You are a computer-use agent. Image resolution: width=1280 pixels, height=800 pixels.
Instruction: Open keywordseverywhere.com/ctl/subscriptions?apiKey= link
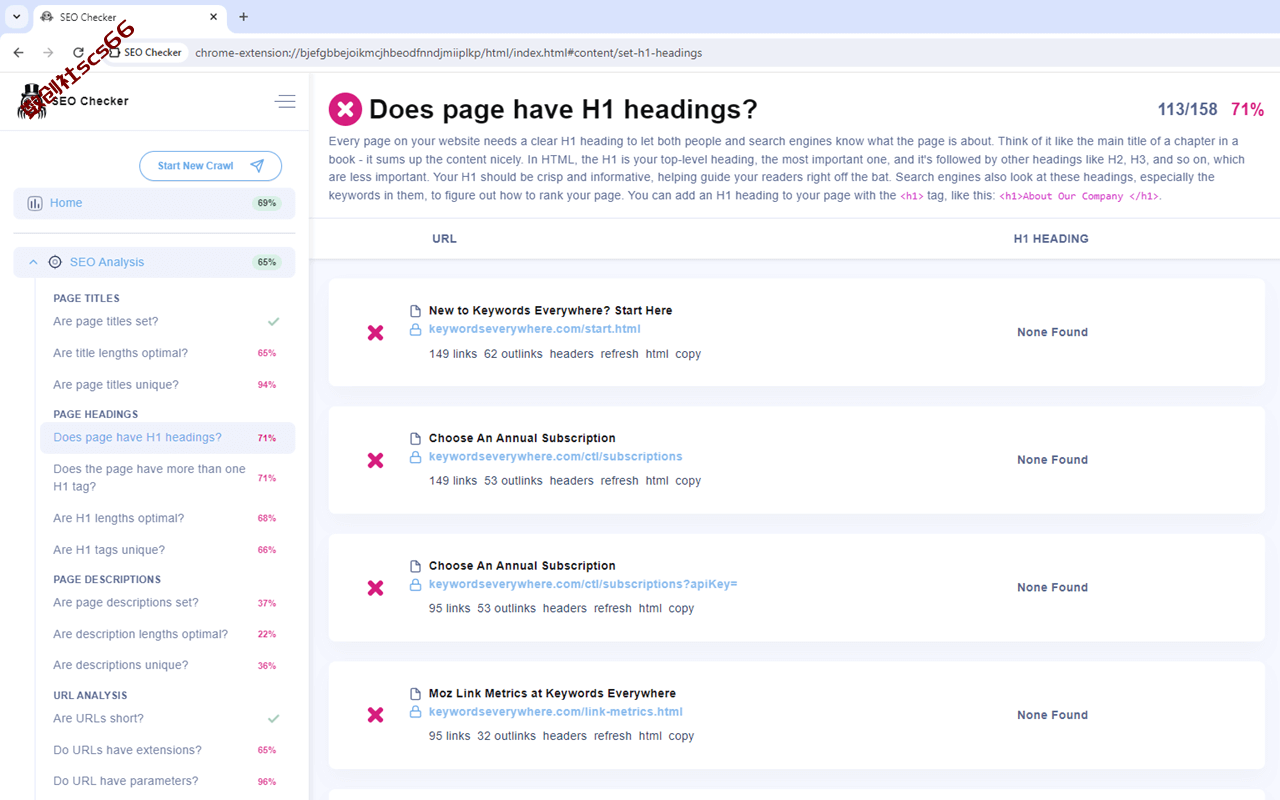click(x=583, y=584)
